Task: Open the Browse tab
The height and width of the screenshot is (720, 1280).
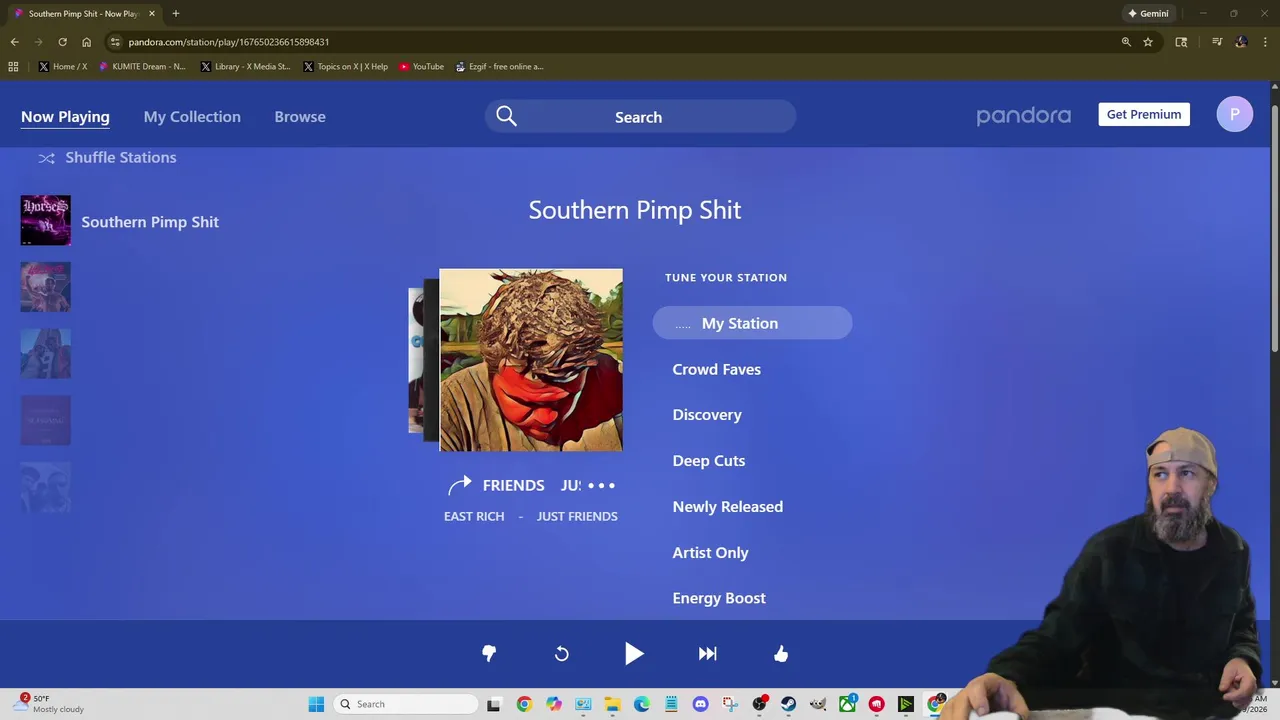Action: [300, 117]
